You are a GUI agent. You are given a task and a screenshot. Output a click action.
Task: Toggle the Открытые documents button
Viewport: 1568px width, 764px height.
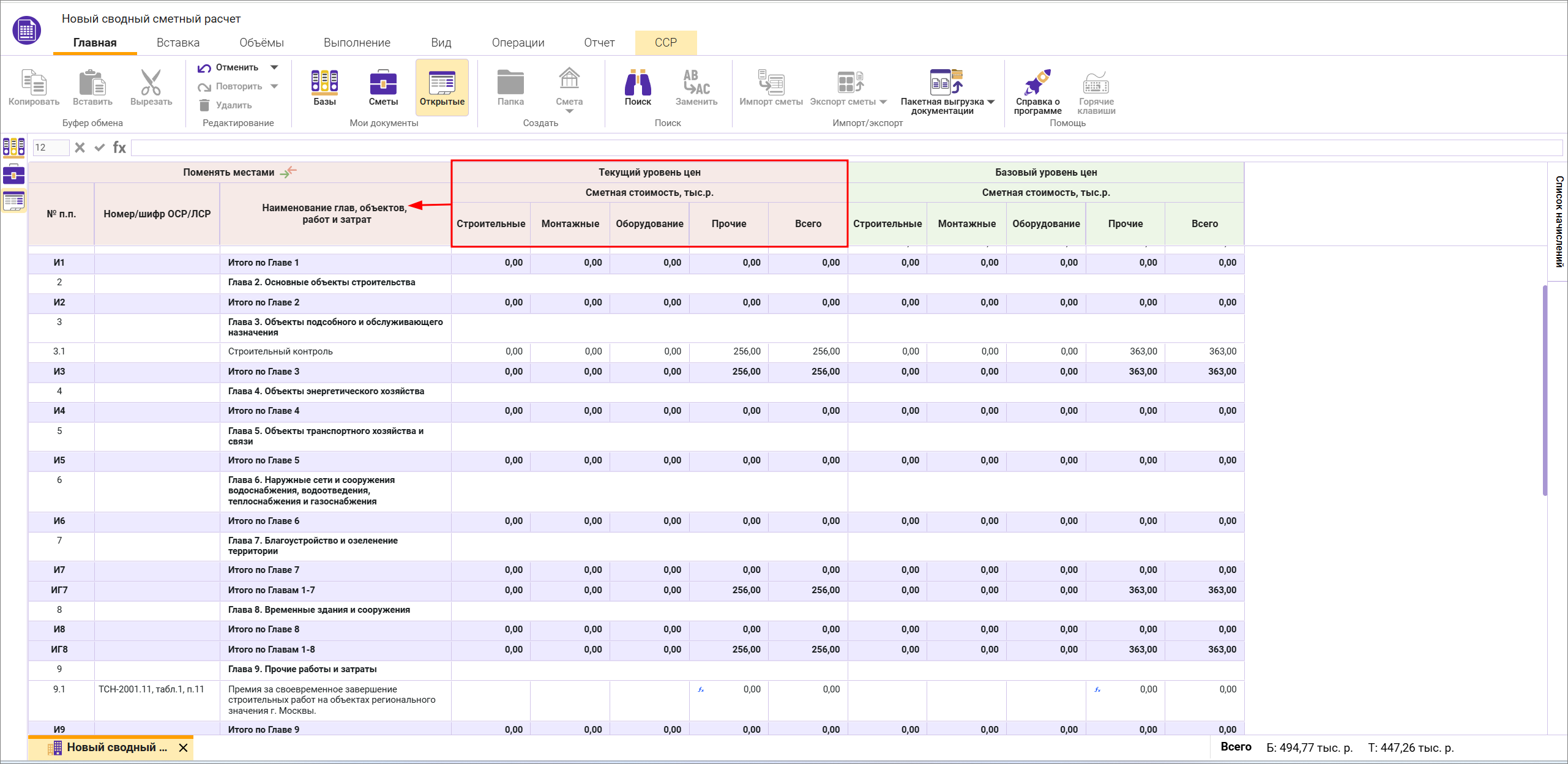click(442, 87)
